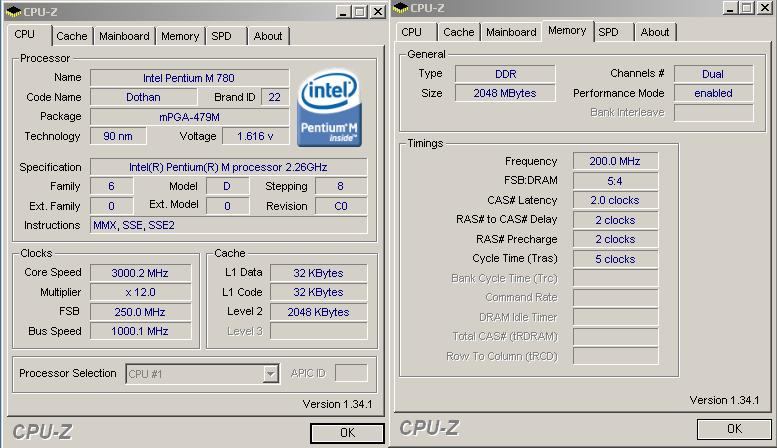Click CAS# Latency value '2.0 clocks'
The width and height of the screenshot is (777, 448).
pyautogui.click(x=615, y=200)
